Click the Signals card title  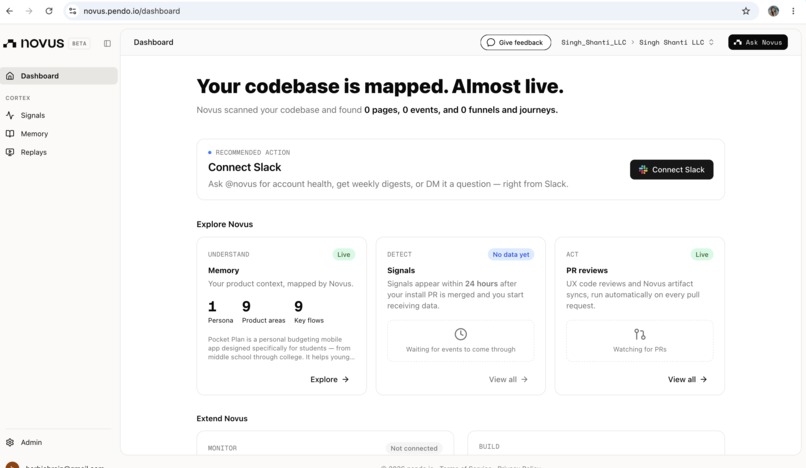click(401, 271)
